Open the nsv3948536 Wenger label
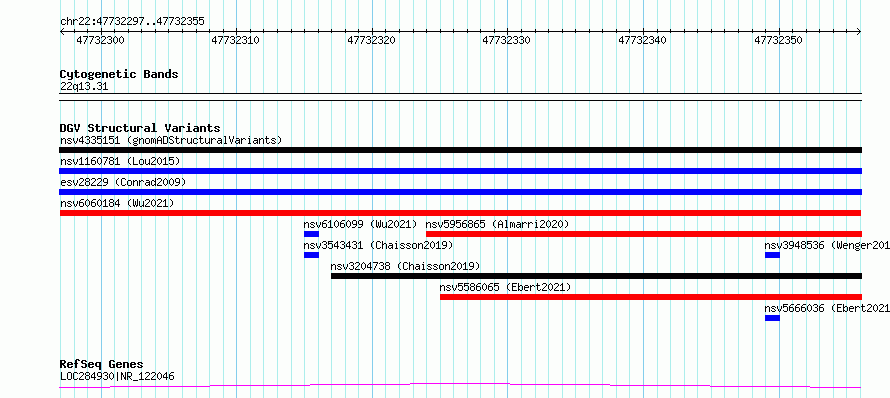Viewport: 890px width, 398px height. pos(827,245)
